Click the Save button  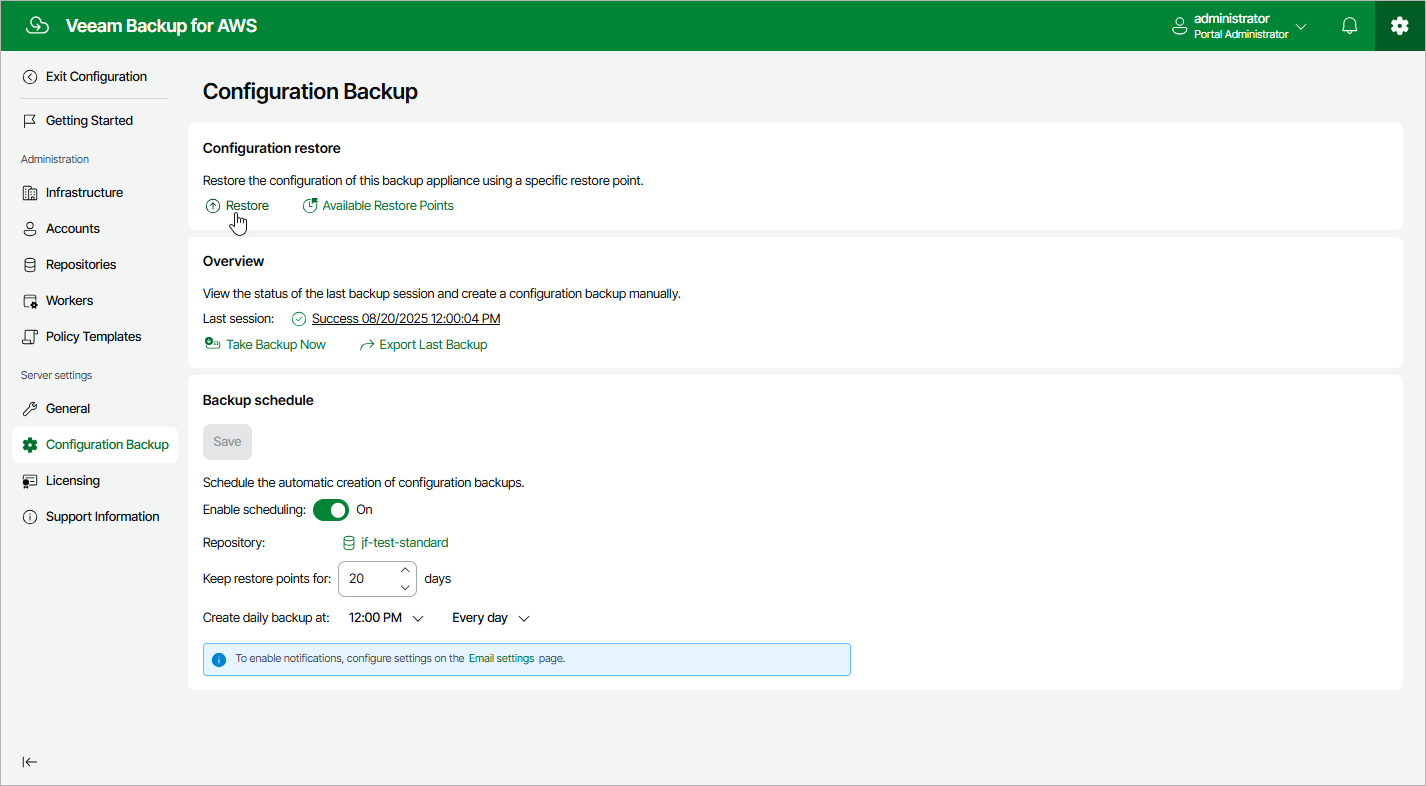click(x=227, y=442)
